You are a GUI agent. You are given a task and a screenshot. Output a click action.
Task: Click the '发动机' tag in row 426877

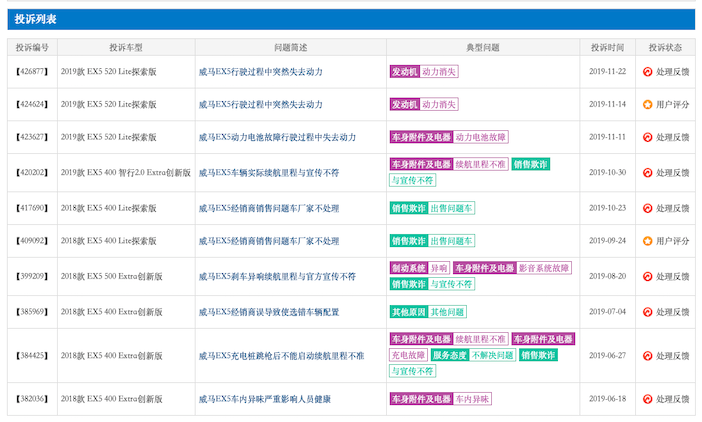[404, 72]
